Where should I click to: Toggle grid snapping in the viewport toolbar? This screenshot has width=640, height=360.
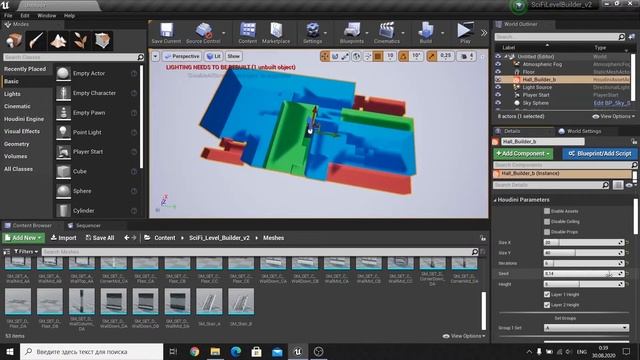[x=378, y=56]
